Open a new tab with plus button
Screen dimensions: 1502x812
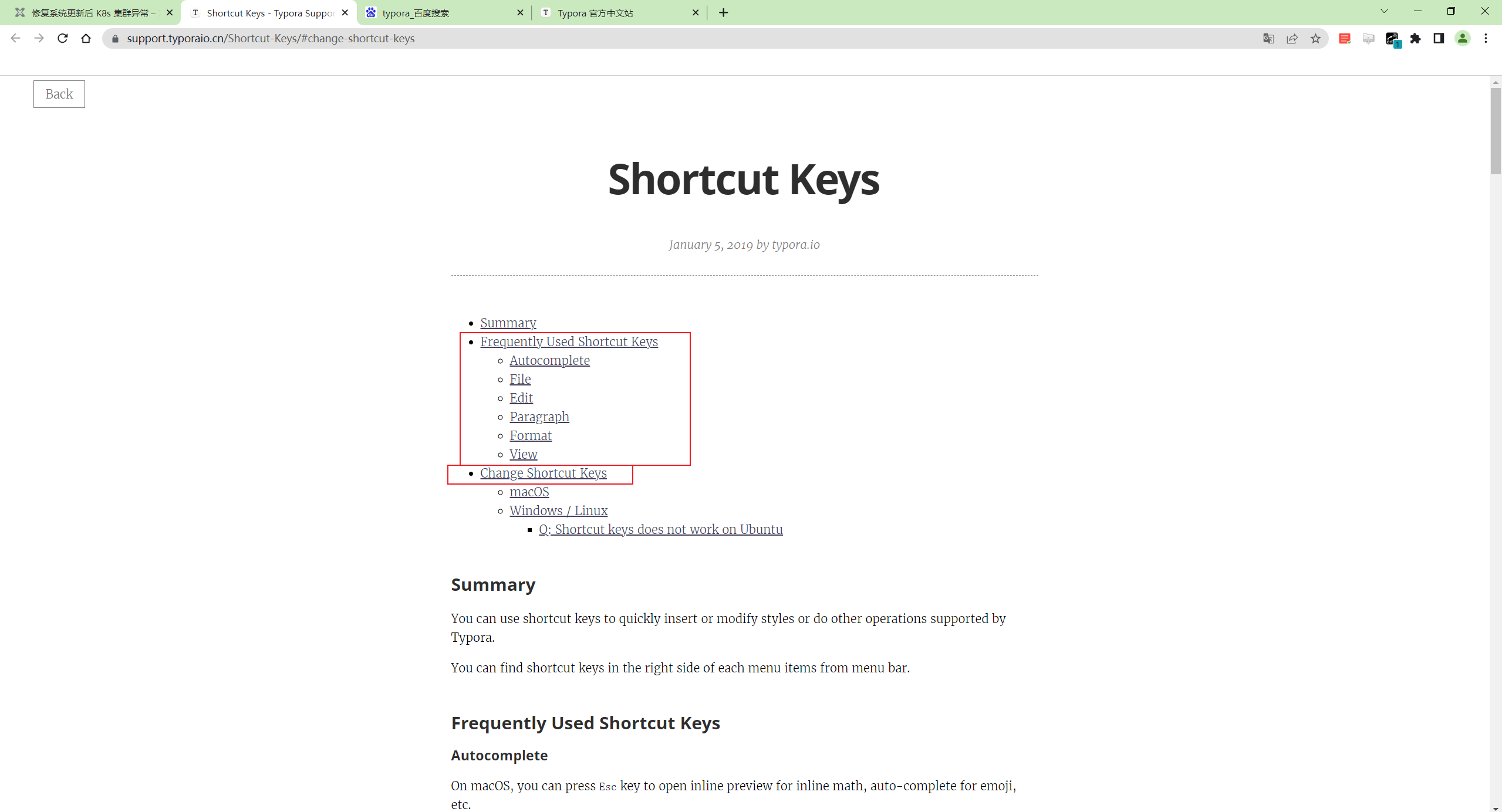pyautogui.click(x=724, y=12)
